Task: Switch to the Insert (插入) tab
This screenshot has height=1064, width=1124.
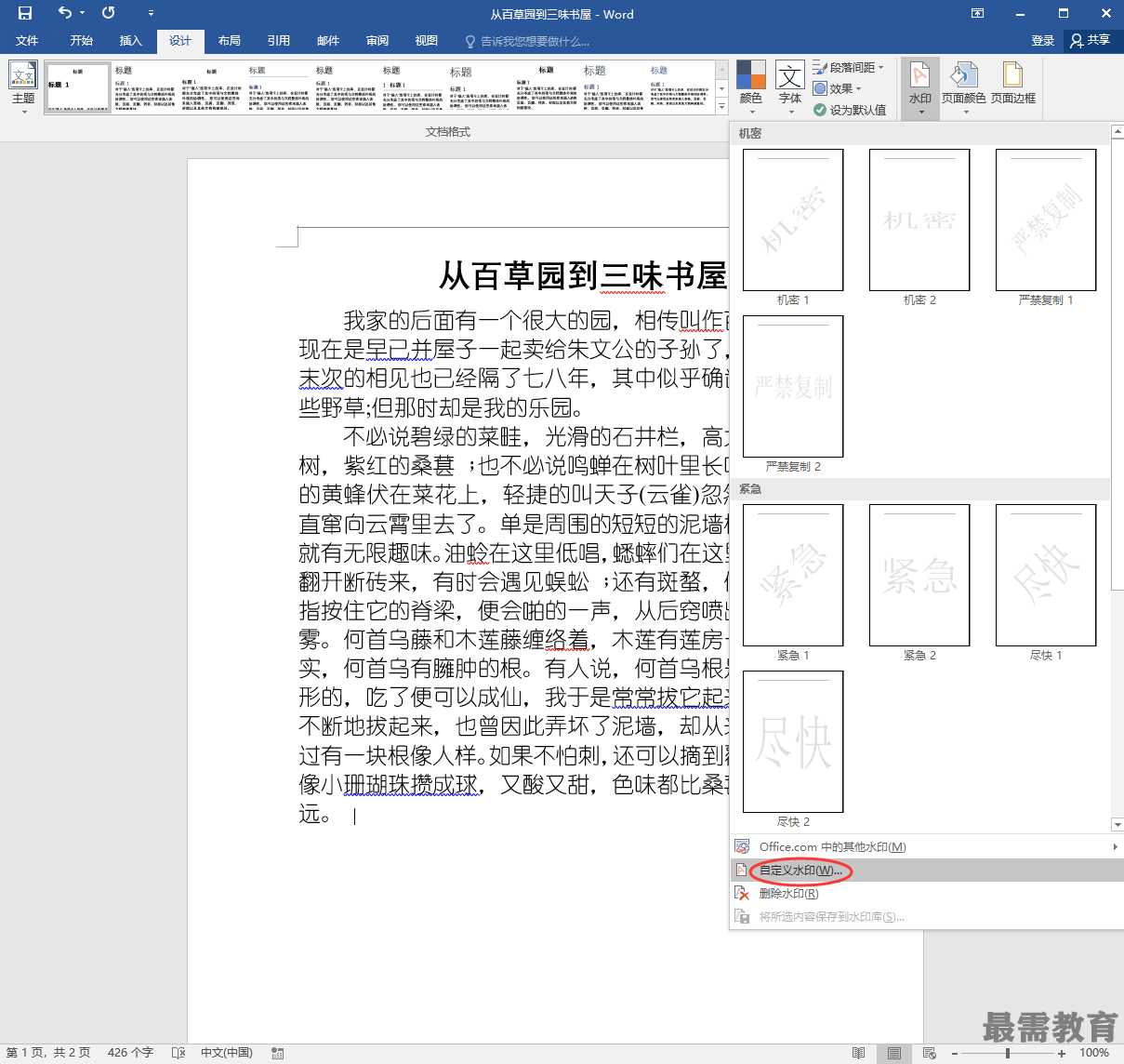Action: 131,40
